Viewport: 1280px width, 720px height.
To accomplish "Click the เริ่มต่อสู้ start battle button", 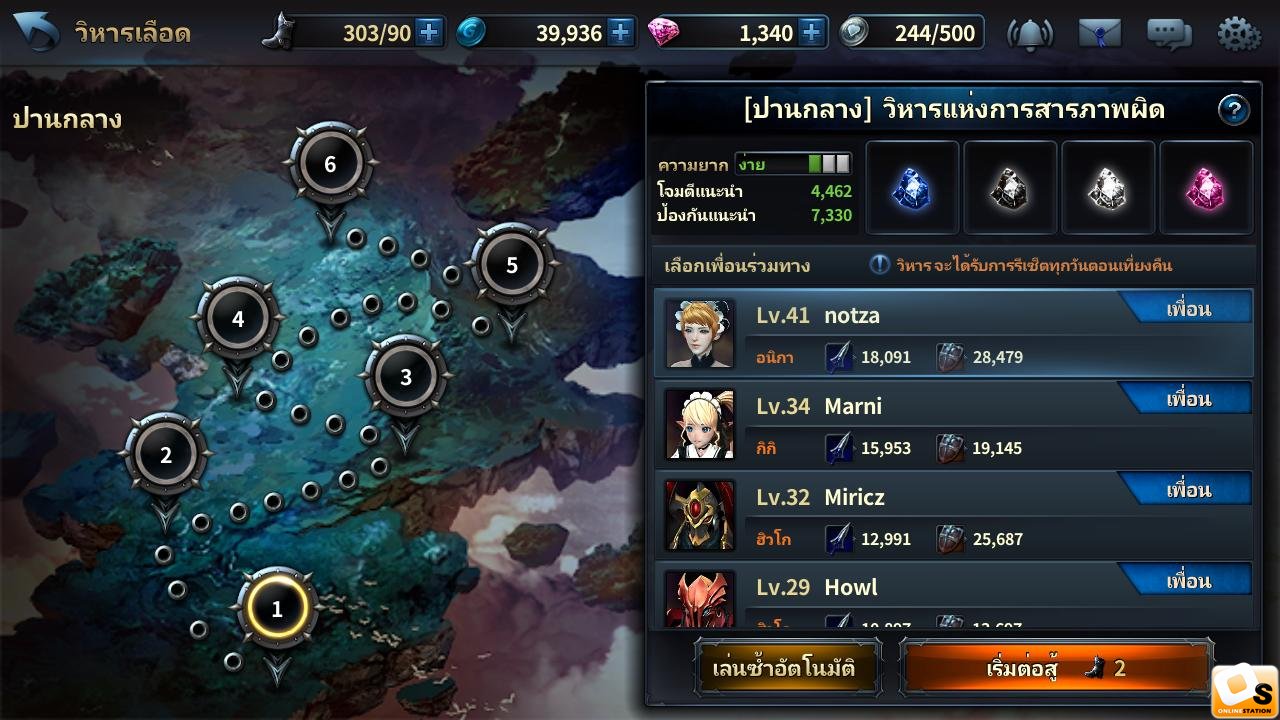I will point(1055,667).
